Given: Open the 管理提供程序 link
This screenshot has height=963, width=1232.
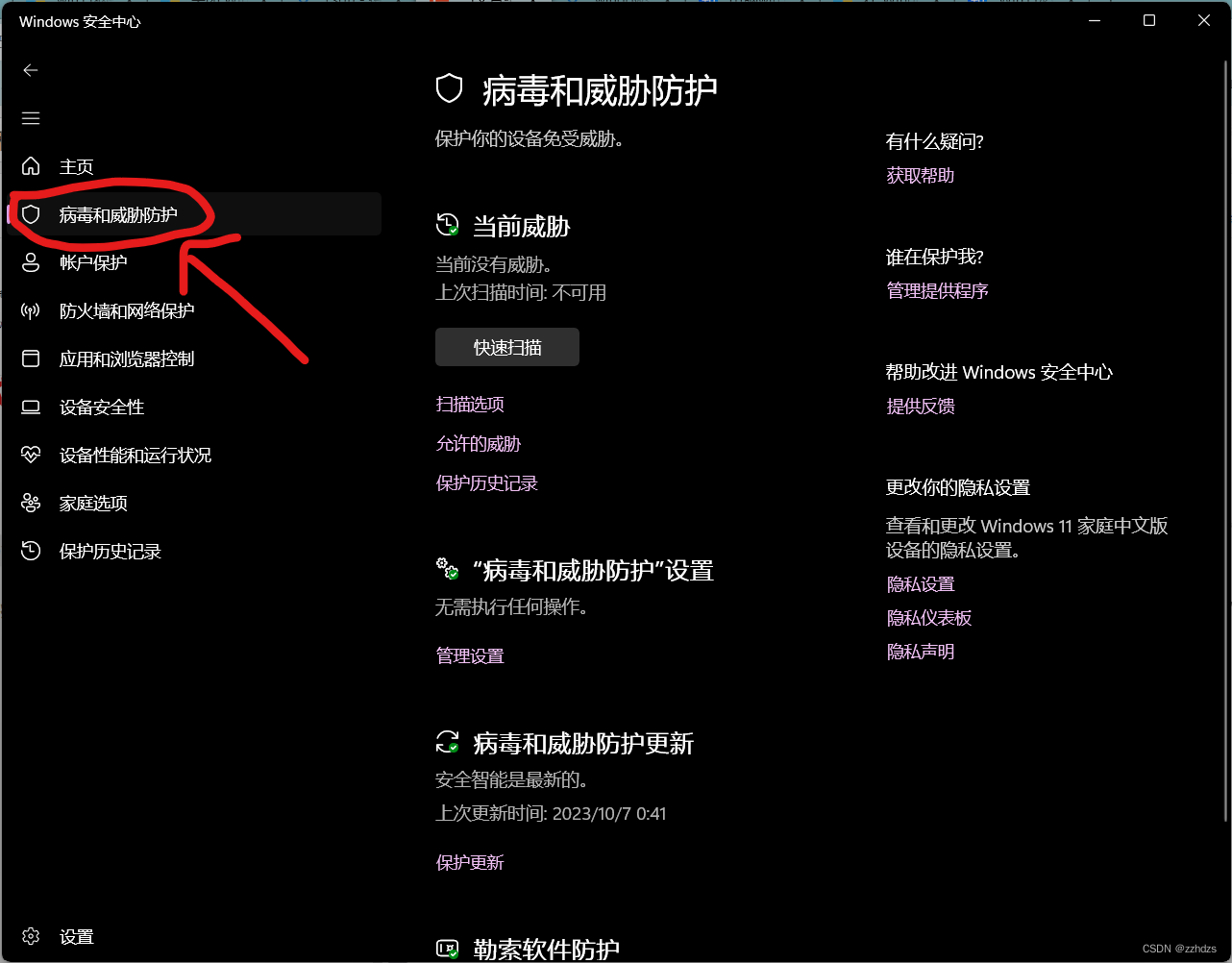Looking at the screenshot, I should [938, 291].
